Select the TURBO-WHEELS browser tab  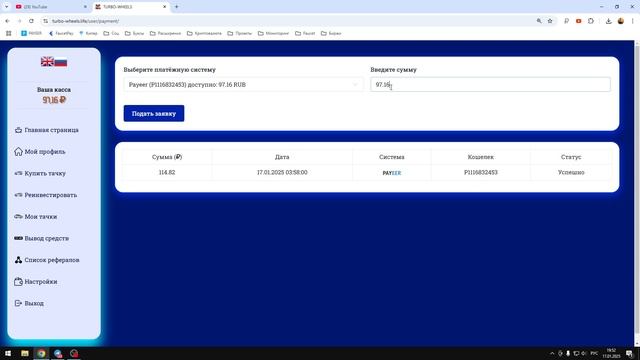(130, 7)
